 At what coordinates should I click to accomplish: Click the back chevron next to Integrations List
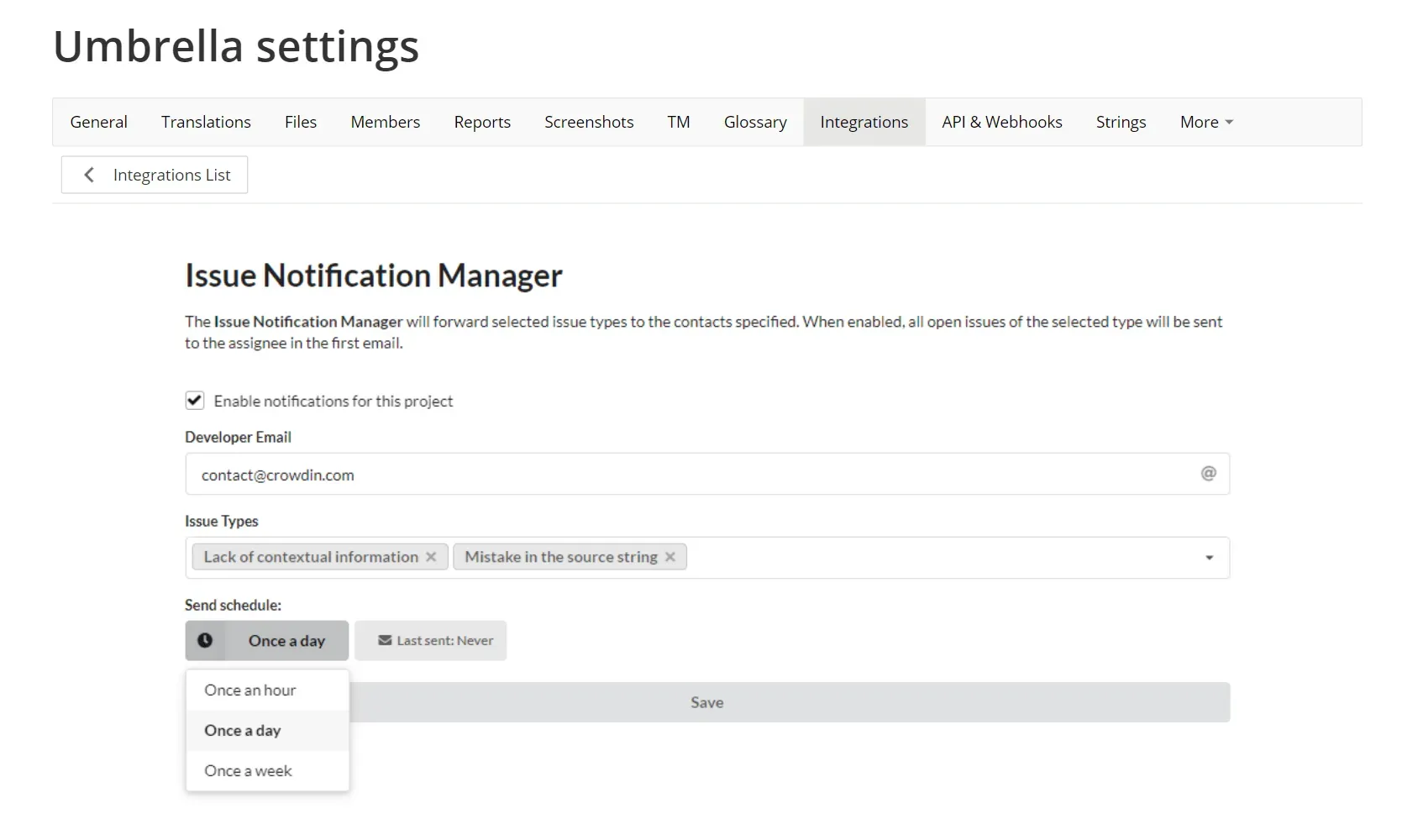pos(88,175)
